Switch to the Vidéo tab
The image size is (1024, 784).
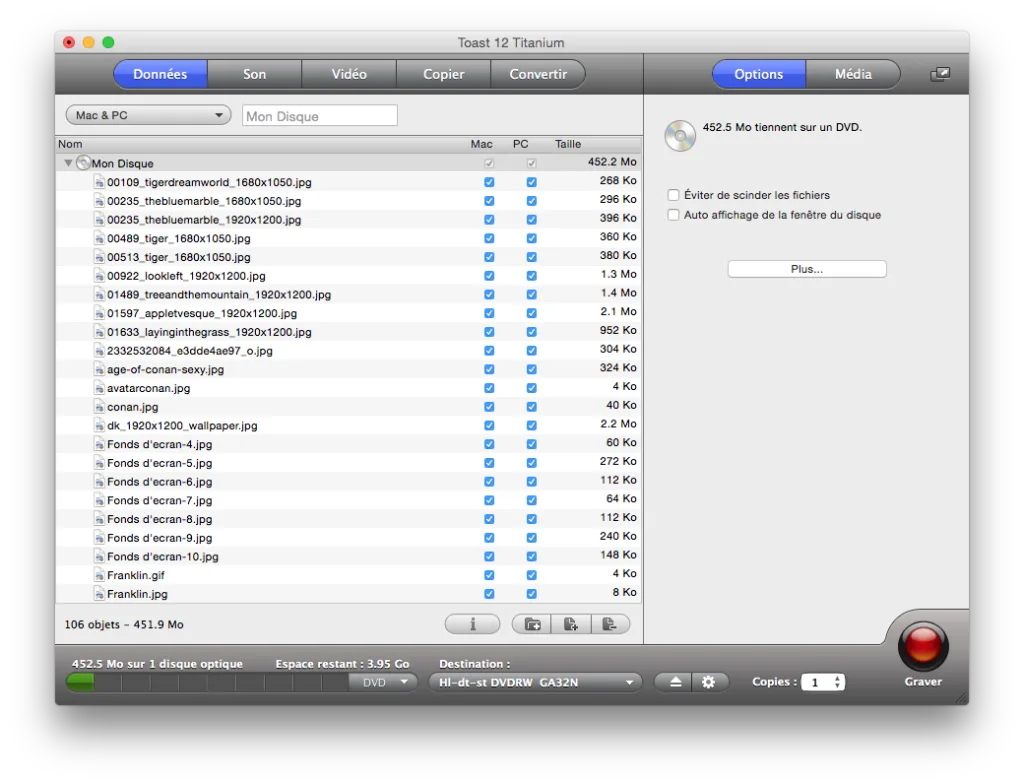348,73
